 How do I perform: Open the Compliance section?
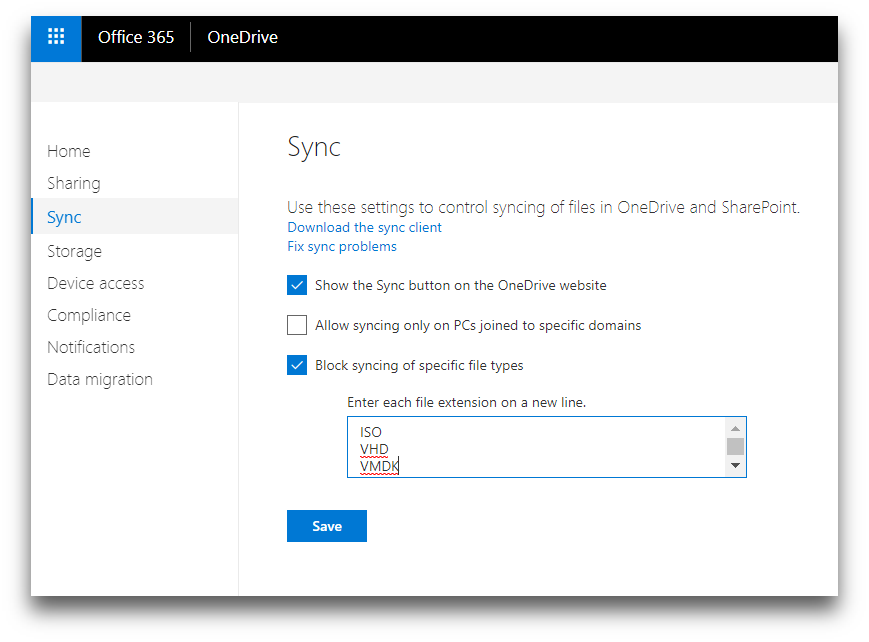[89, 315]
